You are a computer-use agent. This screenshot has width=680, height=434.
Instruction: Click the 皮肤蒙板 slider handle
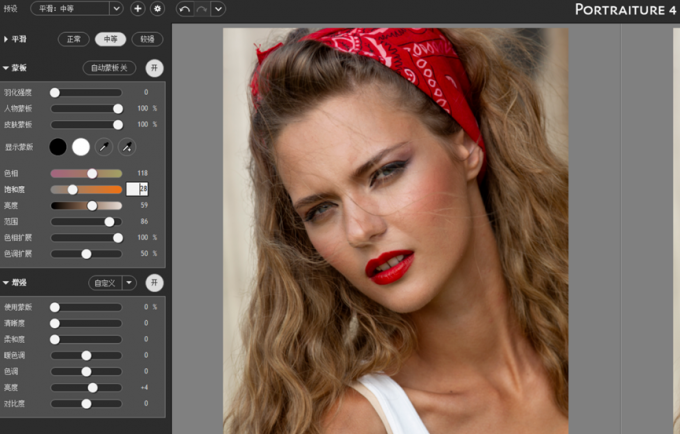click(x=118, y=125)
